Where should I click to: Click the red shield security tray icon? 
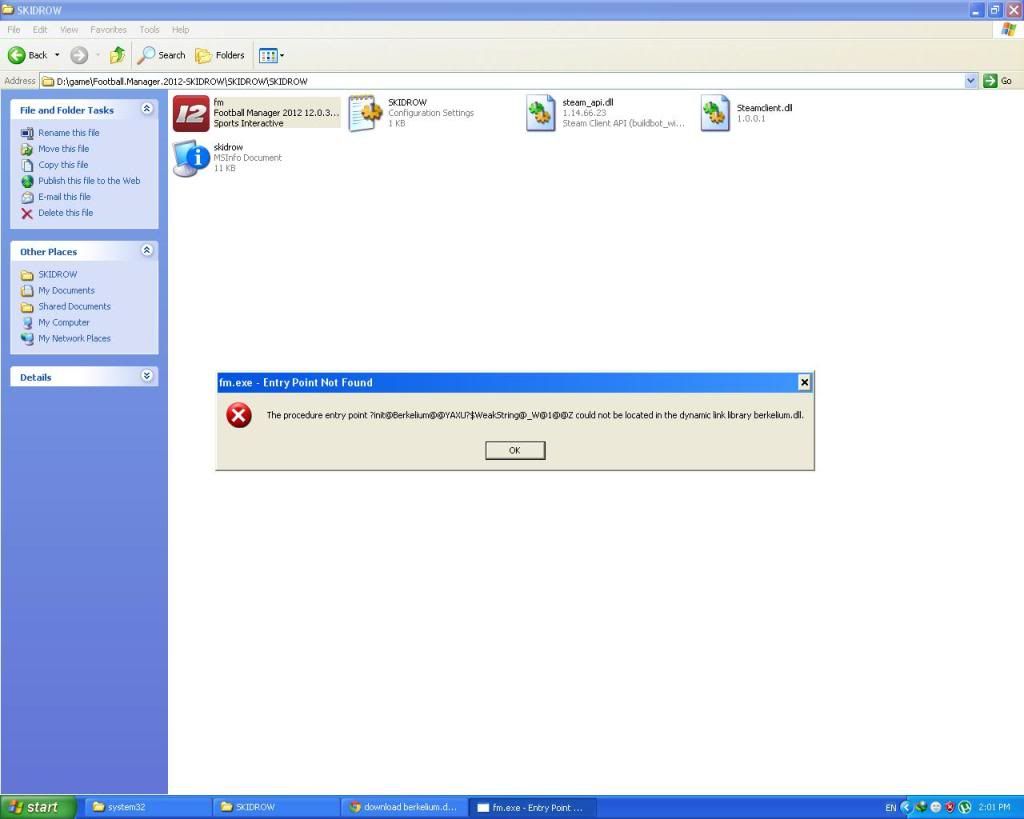tap(950, 808)
